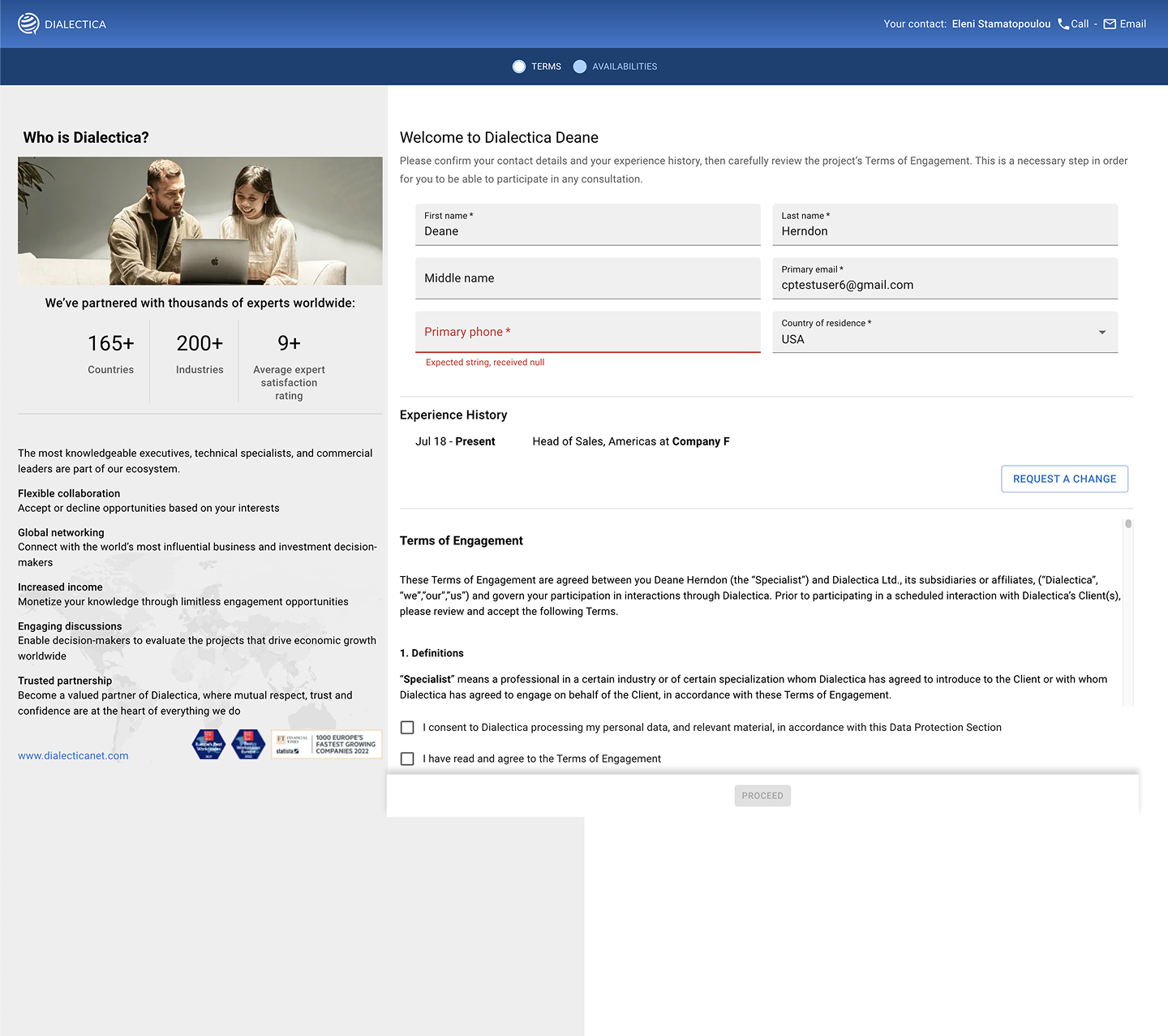
Task: Click the TERMS step circle indicator
Action: pyautogui.click(x=519, y=67)
